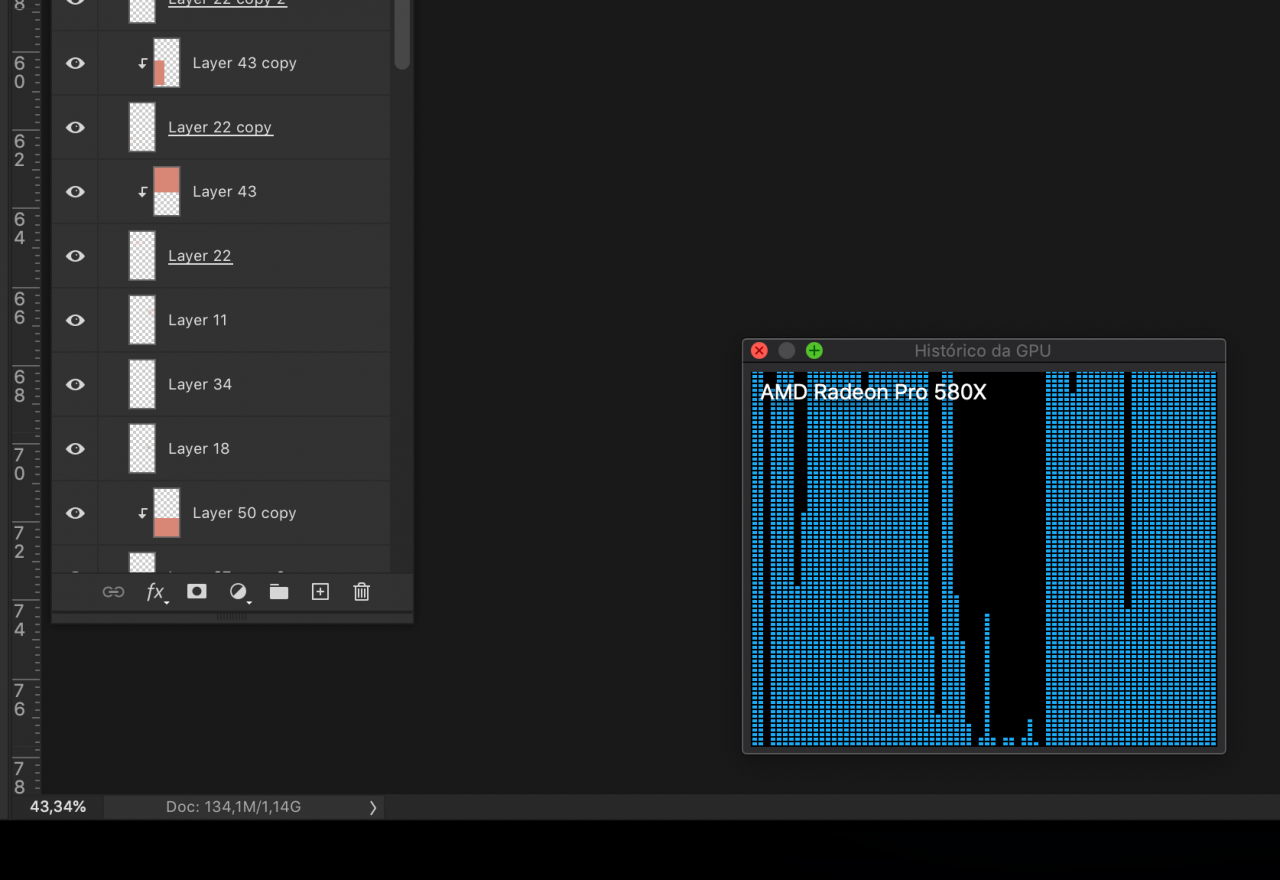
Task: Hide Layer 34 using its eye icon
Action: 75,384
